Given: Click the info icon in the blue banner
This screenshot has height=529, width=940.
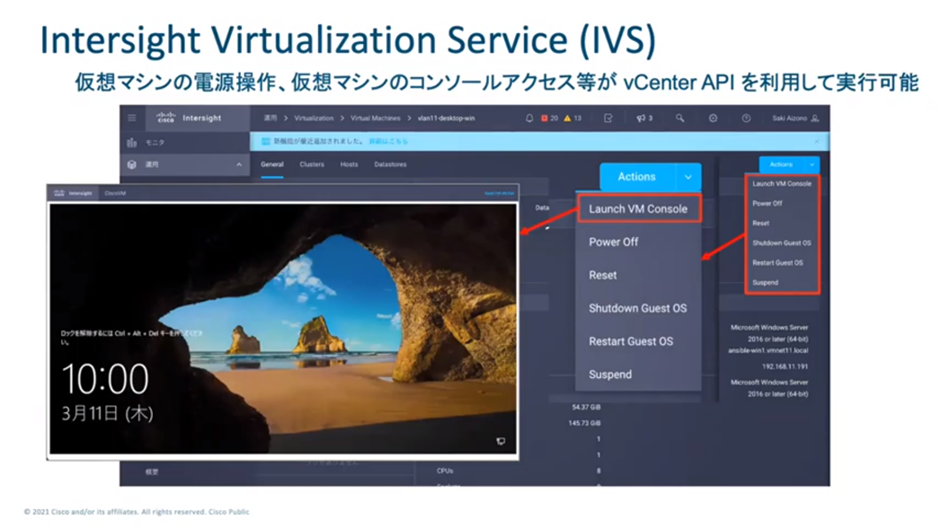Looking at the screenshot, I should (x=266, y=142).
